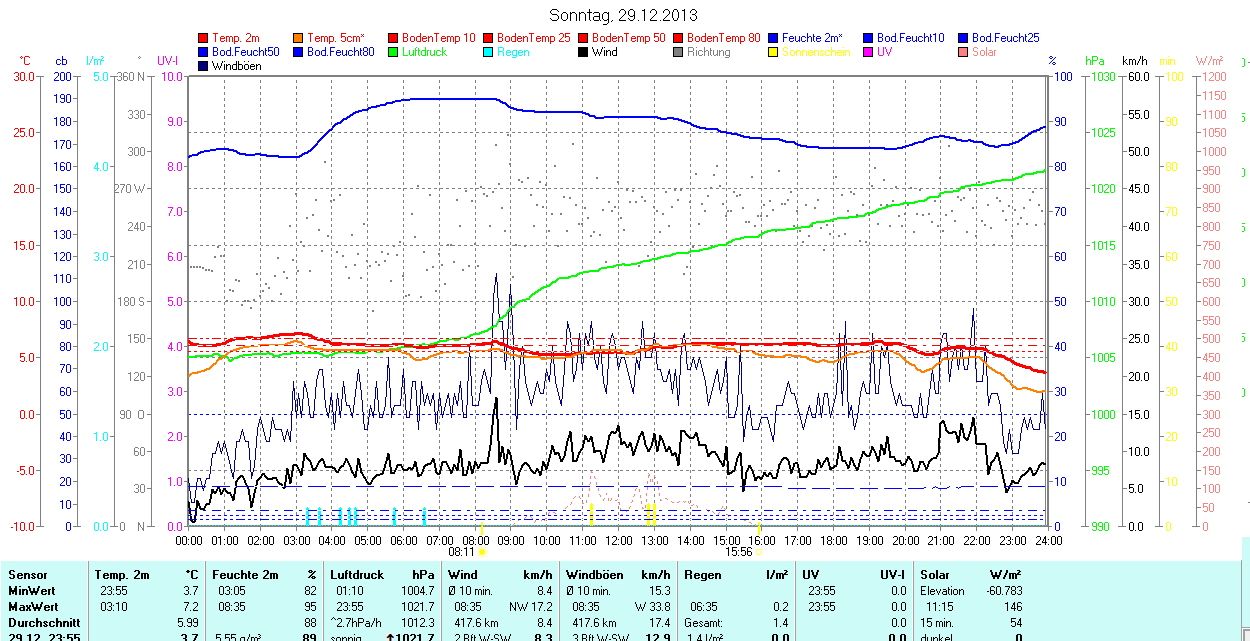Click the BodenTemp 25 legend label
The width and height of the screenshot is (1250, 641).
[534, 38]
